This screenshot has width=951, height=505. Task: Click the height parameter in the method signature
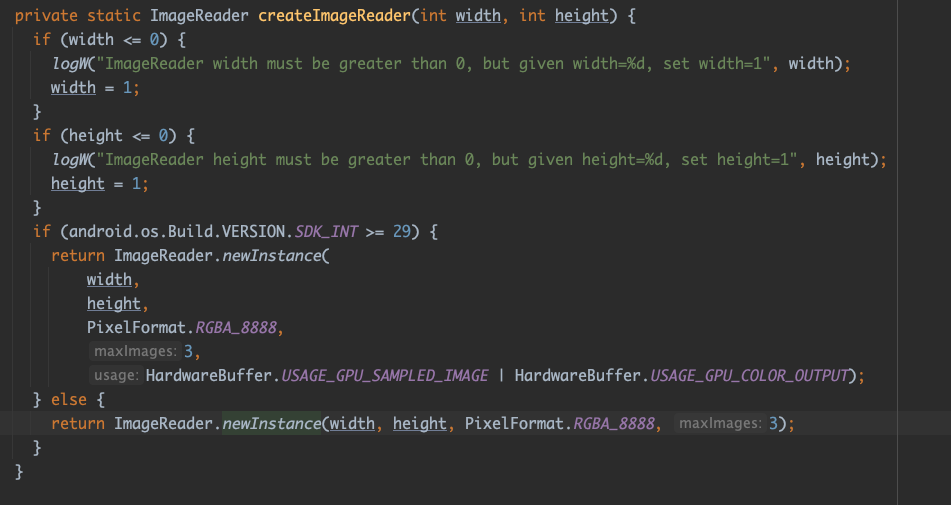[x=582, y=15]
